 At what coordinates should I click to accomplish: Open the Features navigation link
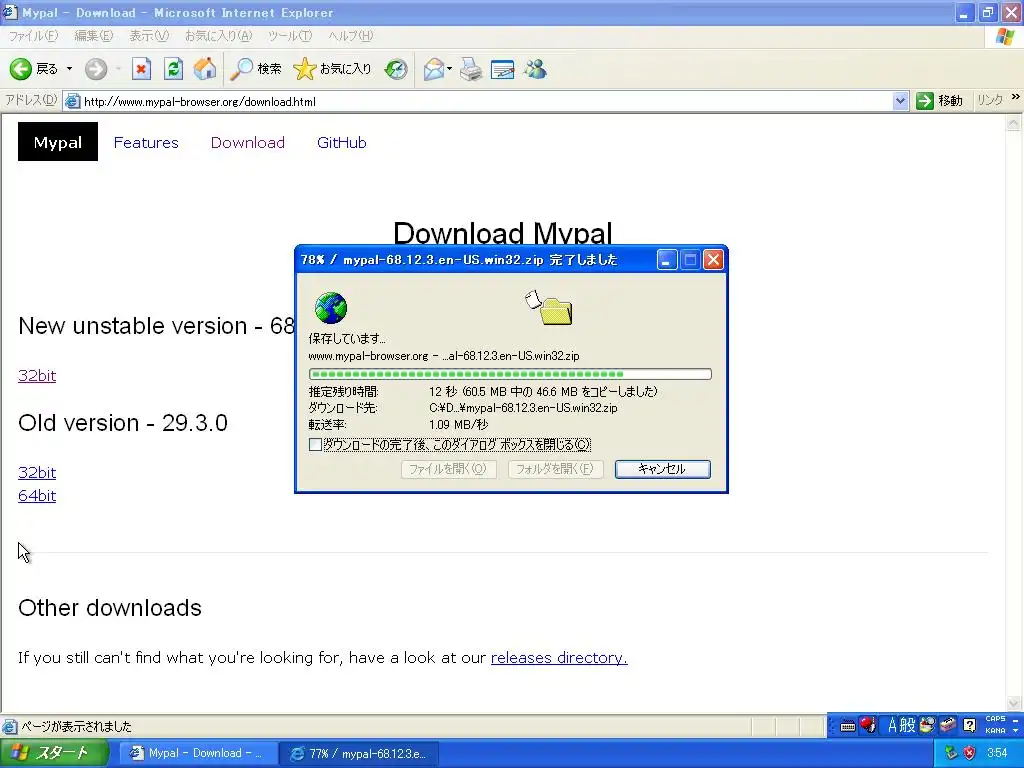point(146,142)
